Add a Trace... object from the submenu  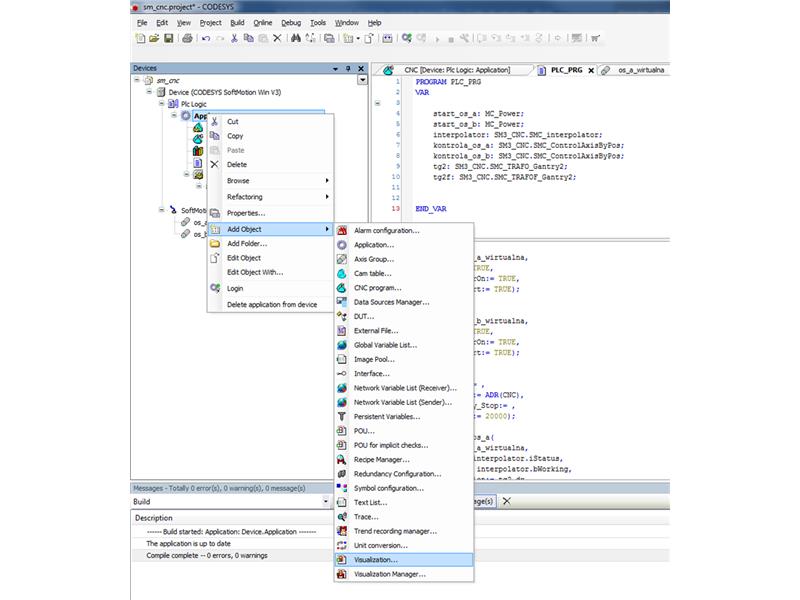[x=404, y=517]
